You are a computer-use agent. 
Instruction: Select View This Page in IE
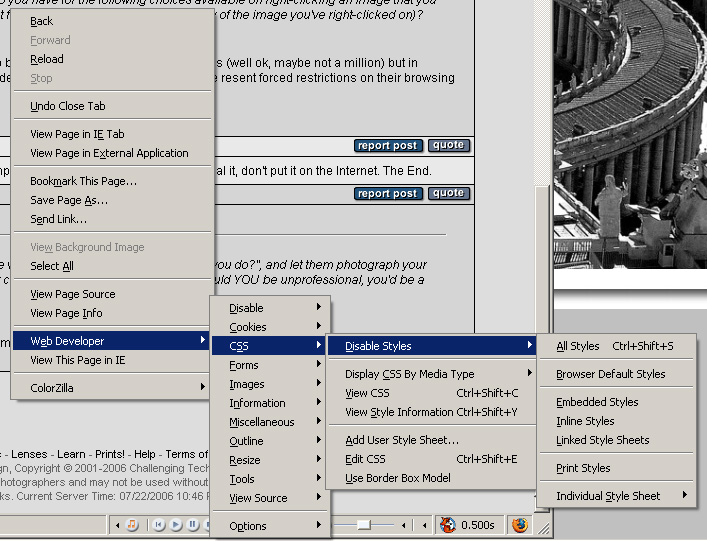coord(112,360)
